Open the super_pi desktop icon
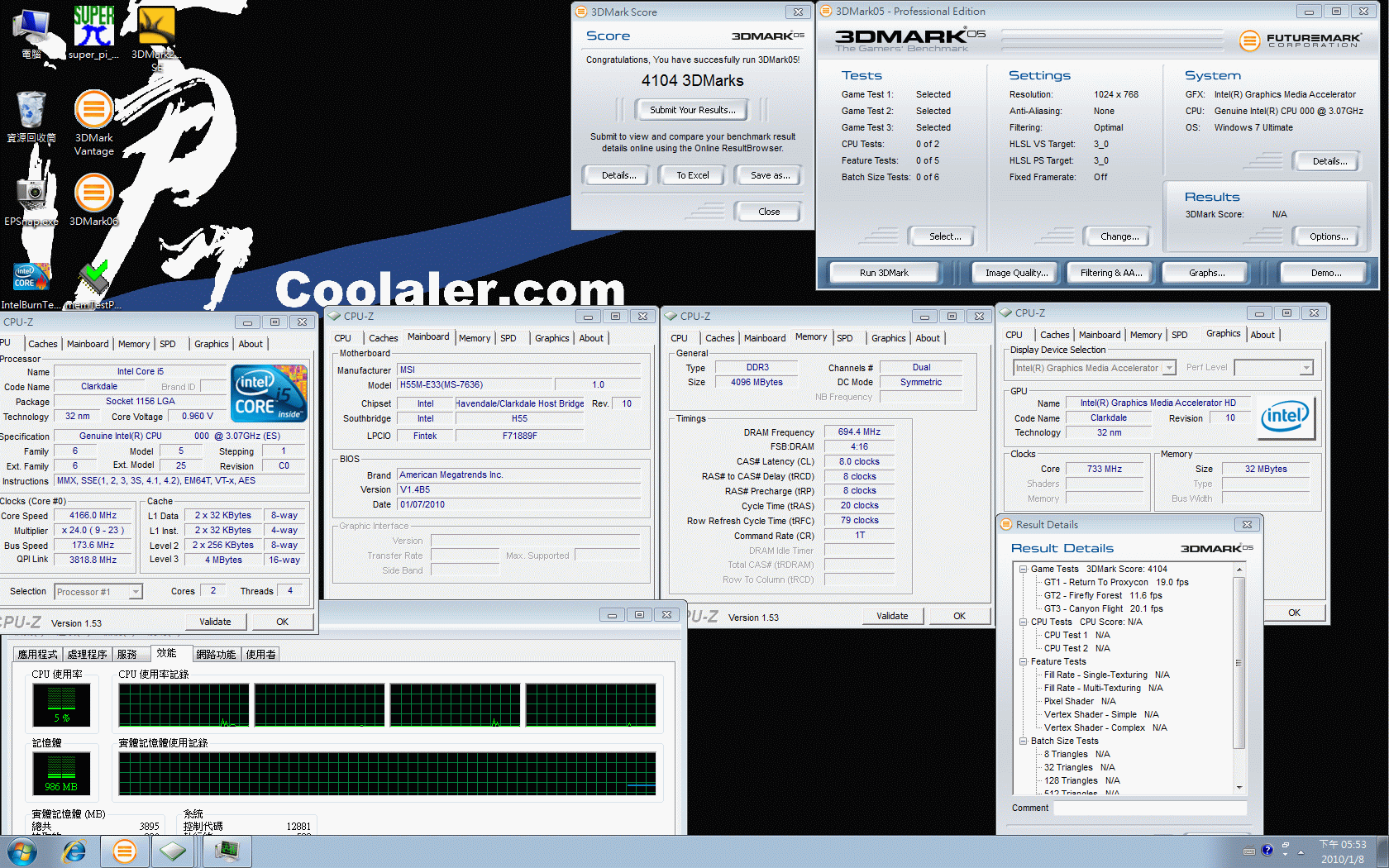 click(93, 31)
